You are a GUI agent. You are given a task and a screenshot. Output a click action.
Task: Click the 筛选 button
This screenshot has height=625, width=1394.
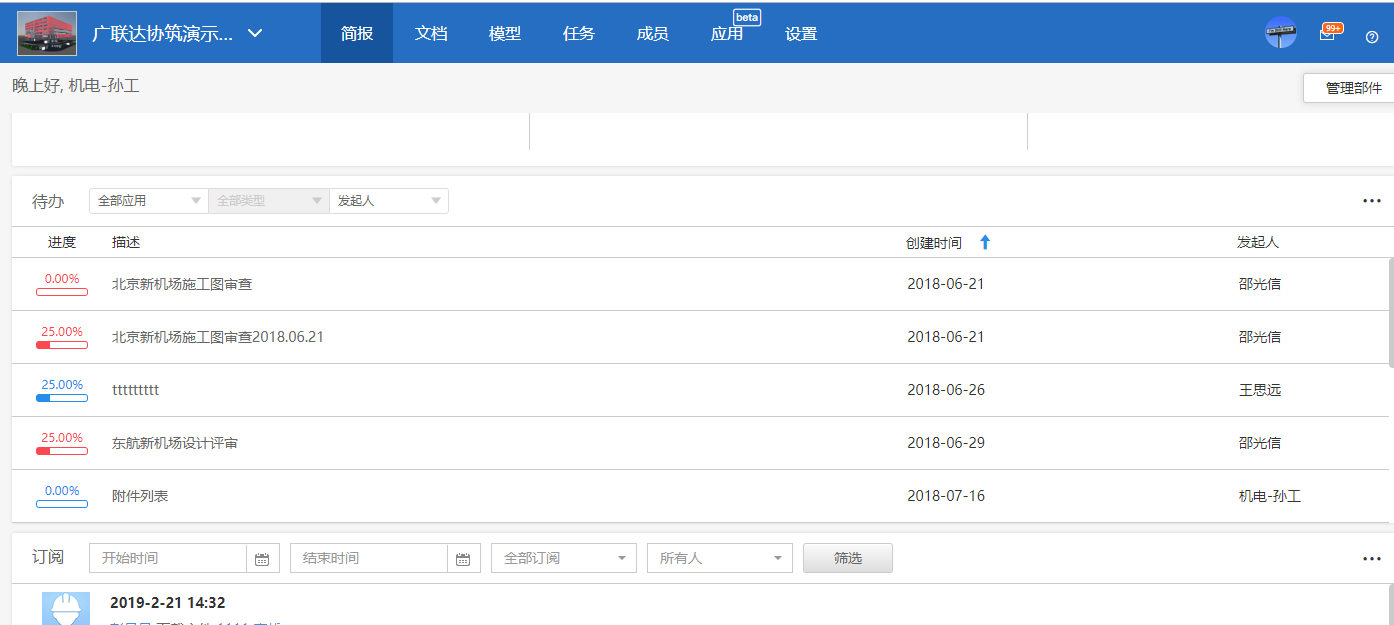[x=847, y=558]
